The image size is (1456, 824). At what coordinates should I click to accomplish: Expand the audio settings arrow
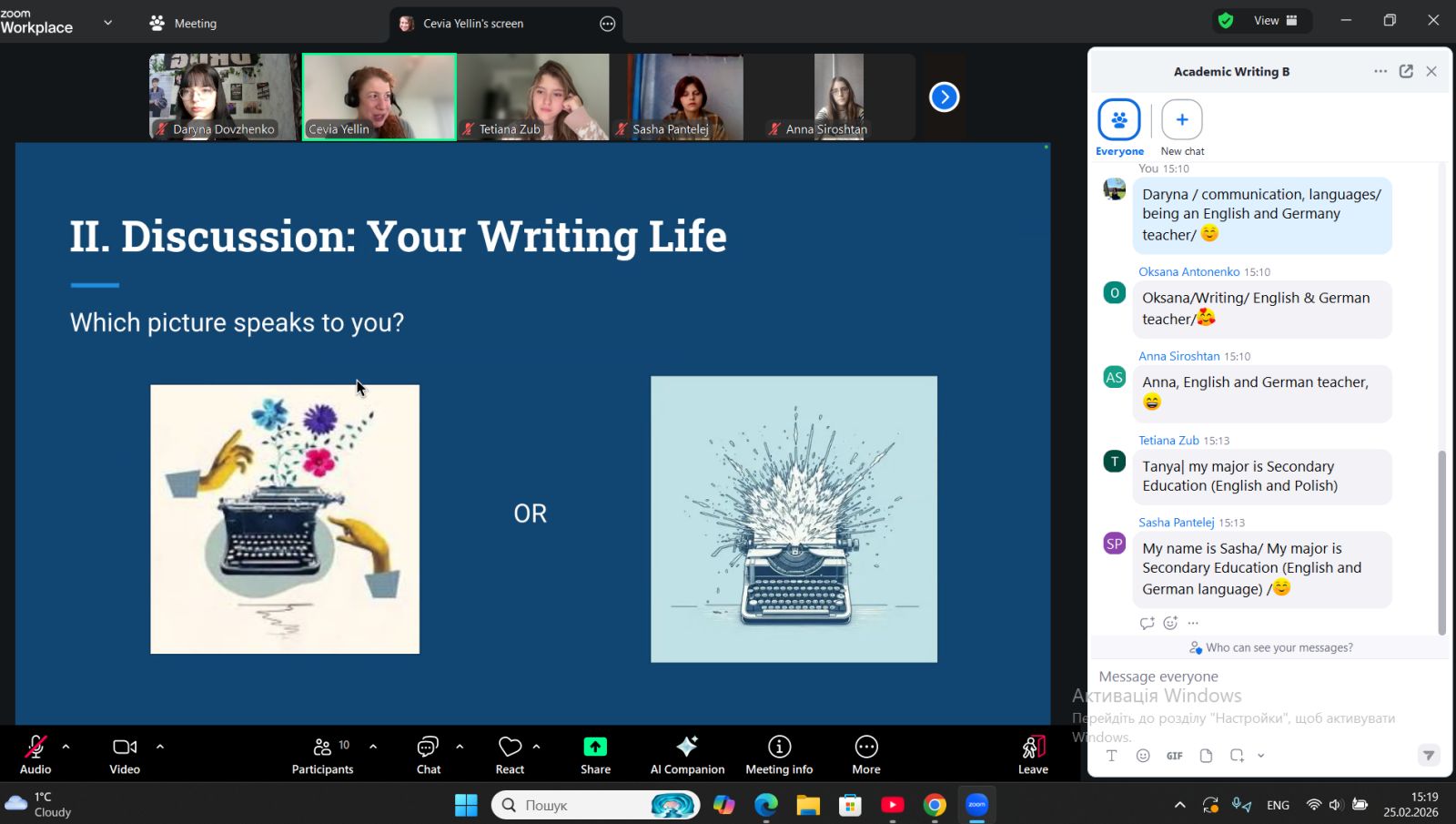click(x=66, y=746)
